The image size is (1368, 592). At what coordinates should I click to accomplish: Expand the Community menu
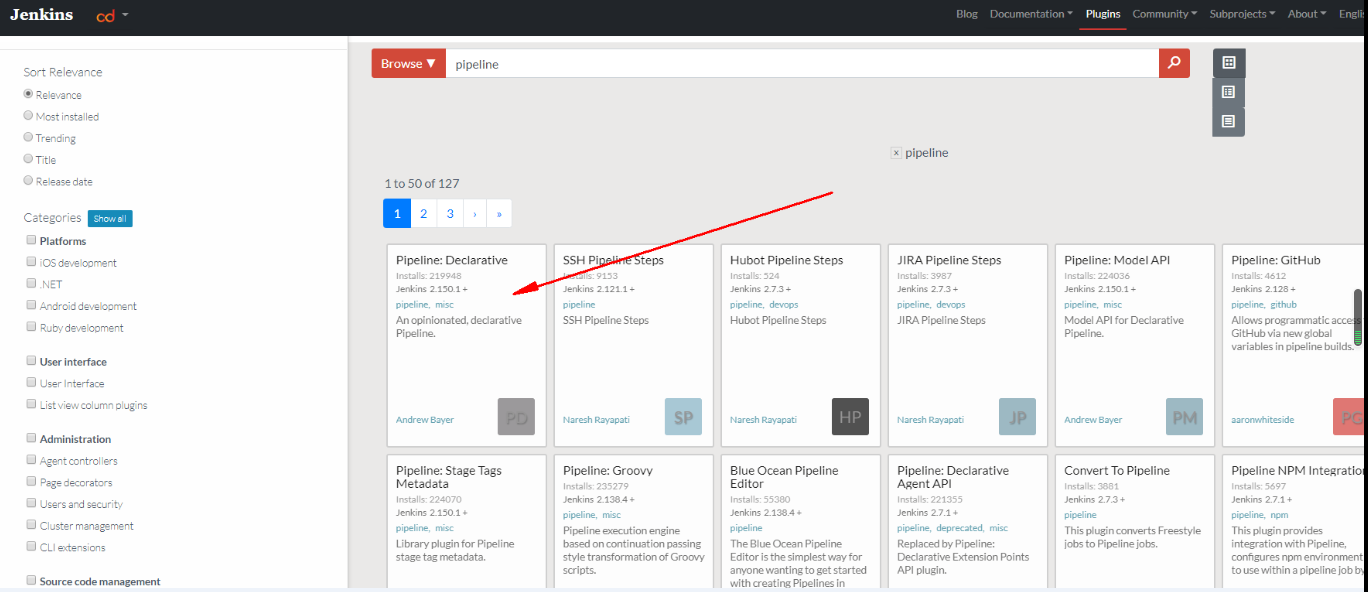1165,14
